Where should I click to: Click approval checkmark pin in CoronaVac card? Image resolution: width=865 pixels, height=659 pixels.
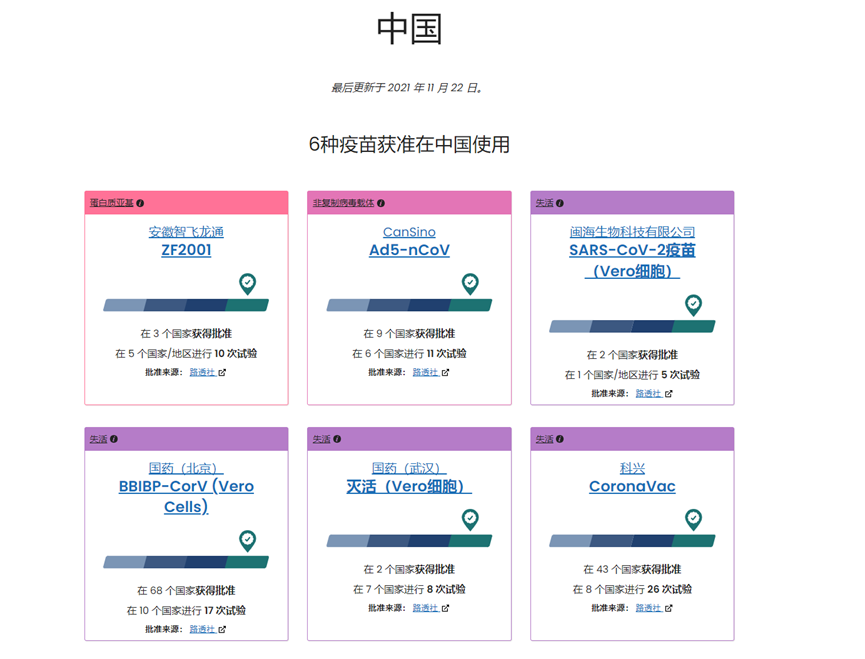click(693, 519)
